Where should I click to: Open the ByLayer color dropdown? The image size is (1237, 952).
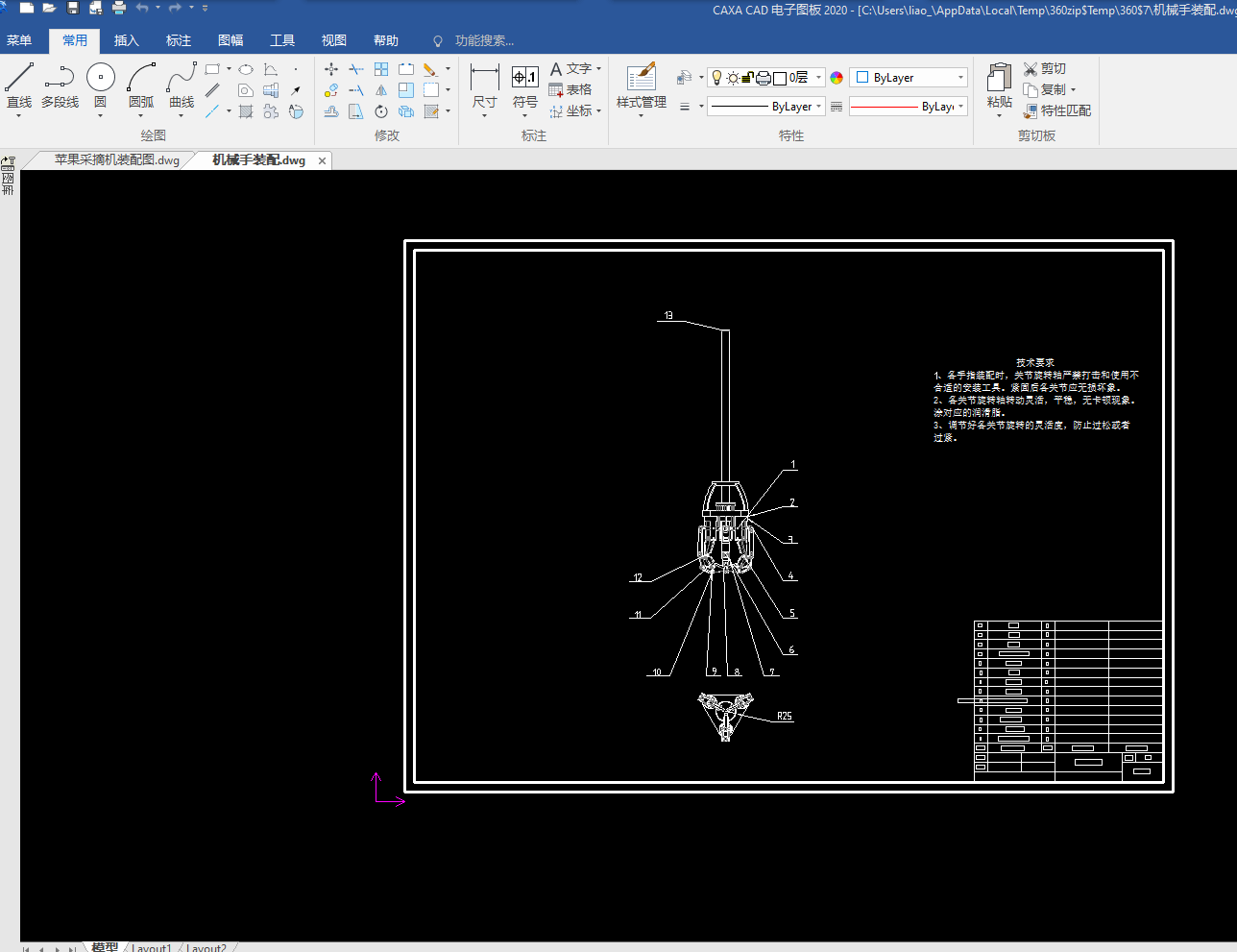click(960, 78)
